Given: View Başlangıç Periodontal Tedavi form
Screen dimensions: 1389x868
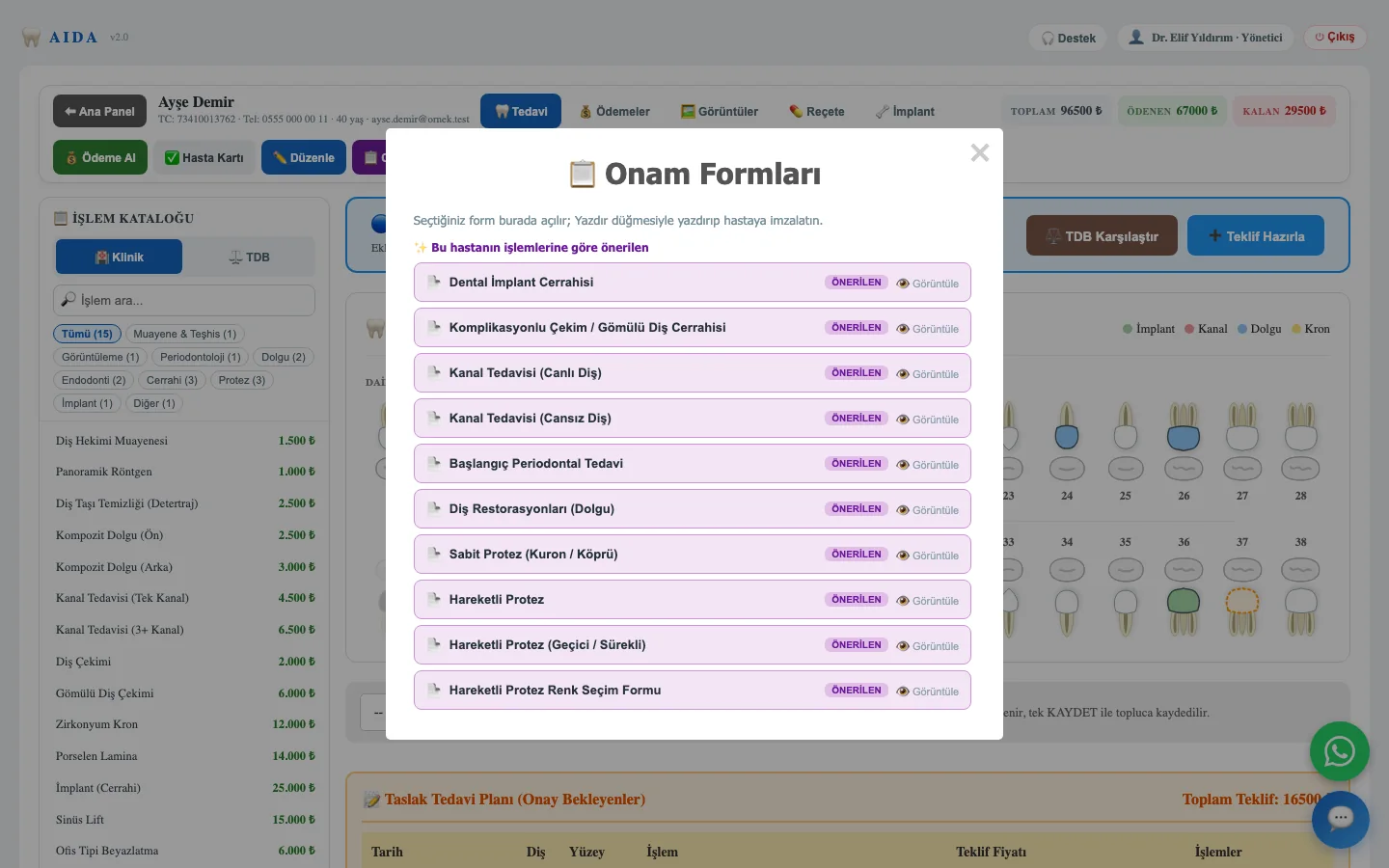Looking at the screenshot, I should 928,465.
